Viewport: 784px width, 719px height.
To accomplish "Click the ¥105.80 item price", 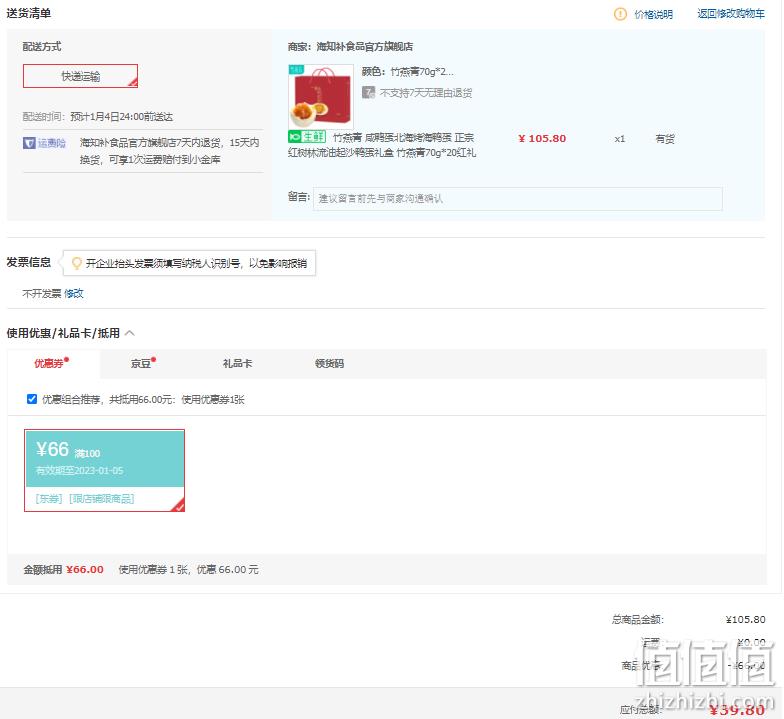I will (x=542, y=138).
